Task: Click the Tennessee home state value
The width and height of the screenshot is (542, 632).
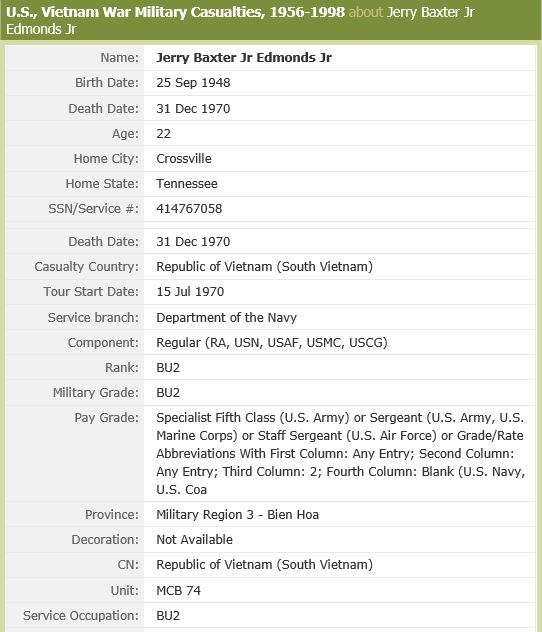Action: 187,184
